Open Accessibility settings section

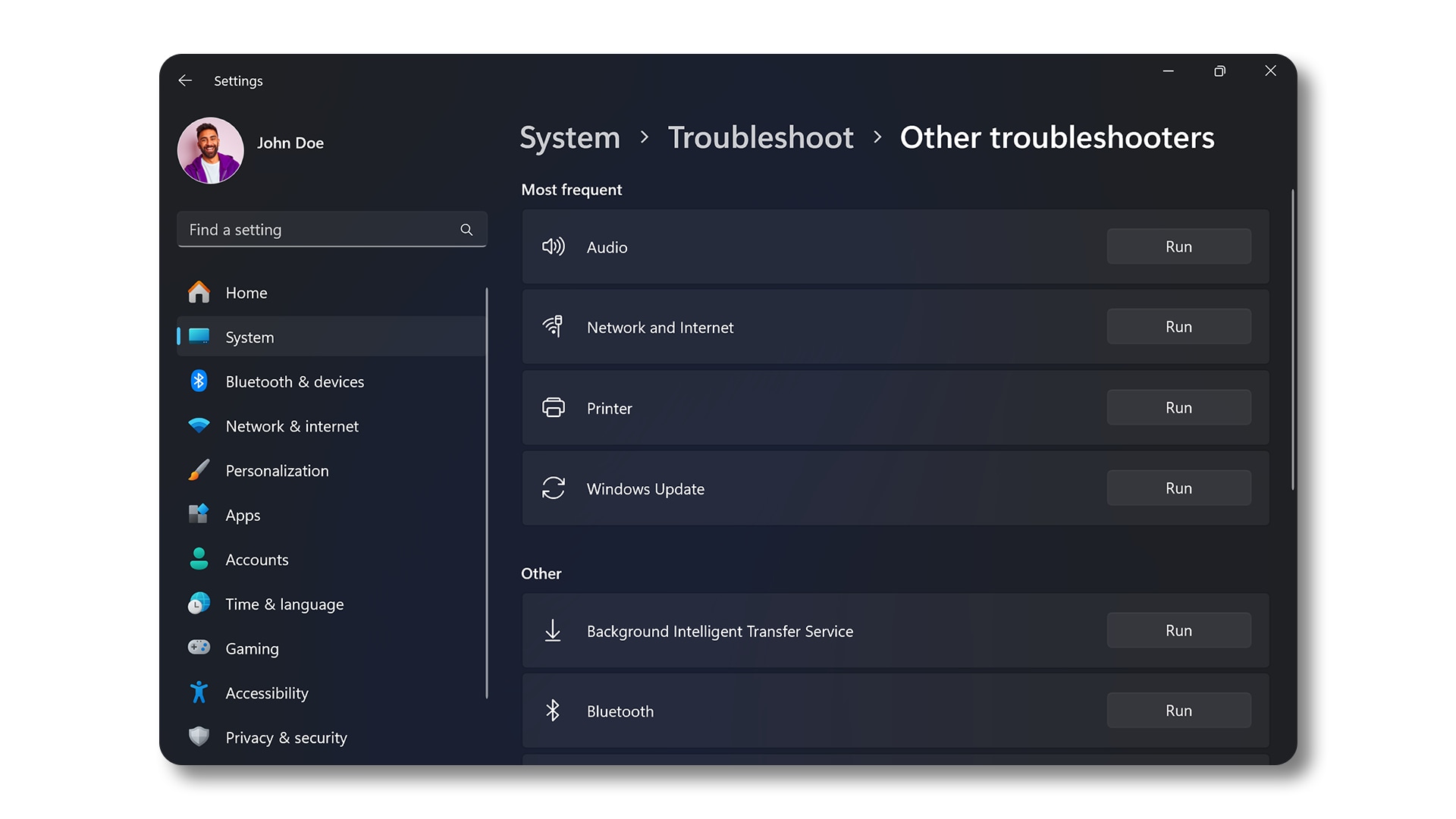click(x=267, y=693)
